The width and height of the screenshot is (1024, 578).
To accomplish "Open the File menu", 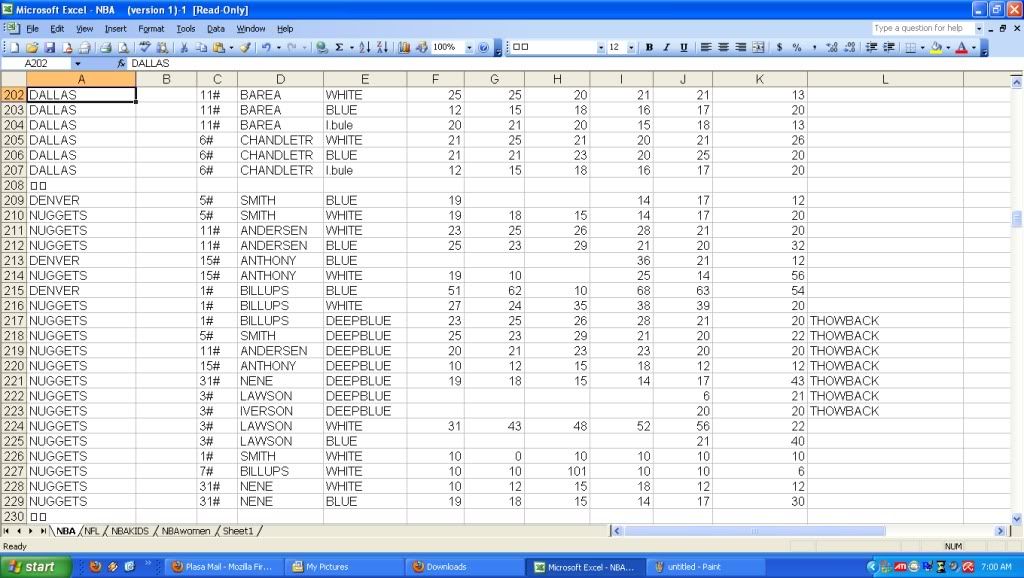I will click(32, 29).
